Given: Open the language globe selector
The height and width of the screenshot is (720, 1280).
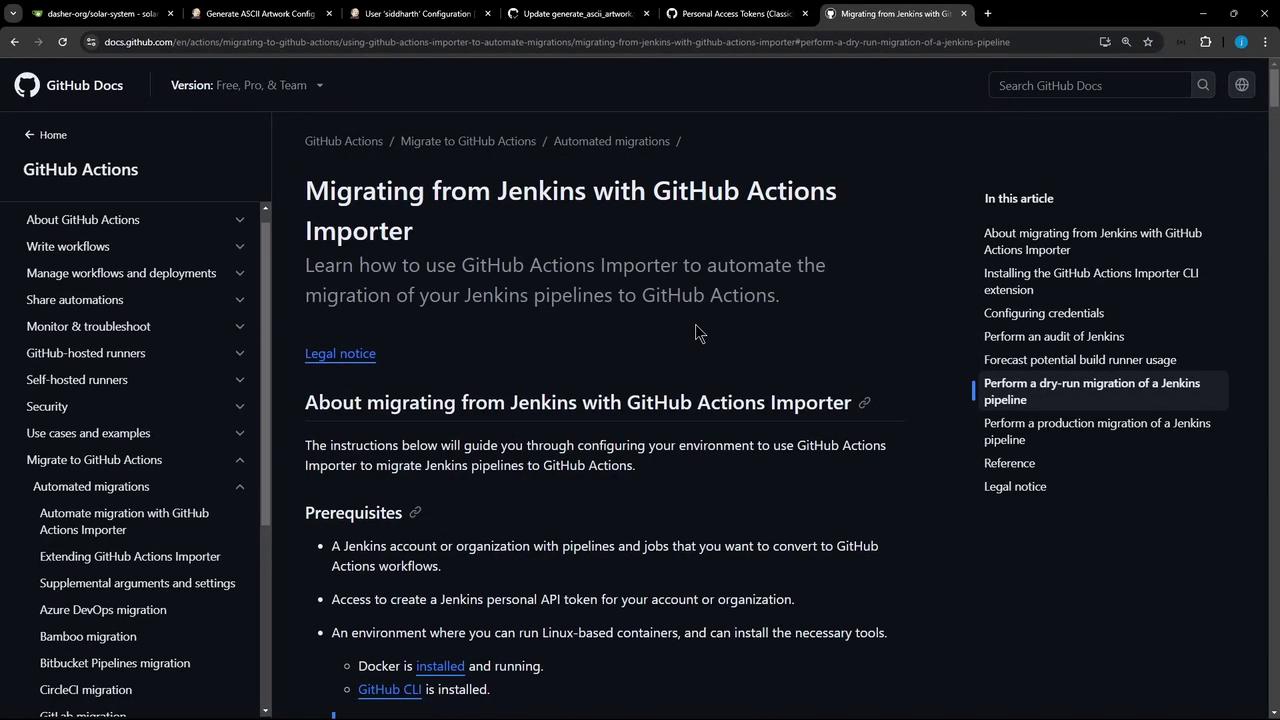Looking at the screenshot, I should [1242, 85].
